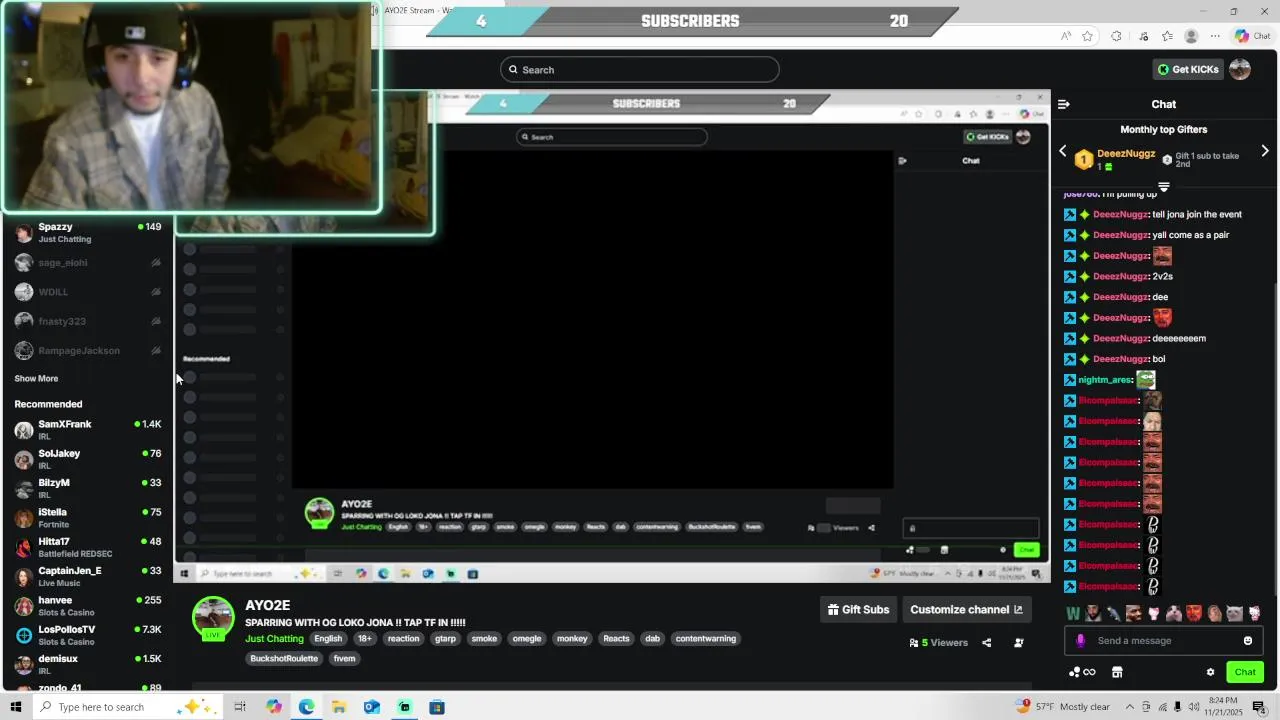Open recommended channel SolJakey
The image size is (1280, 720).
pos(87,459)
